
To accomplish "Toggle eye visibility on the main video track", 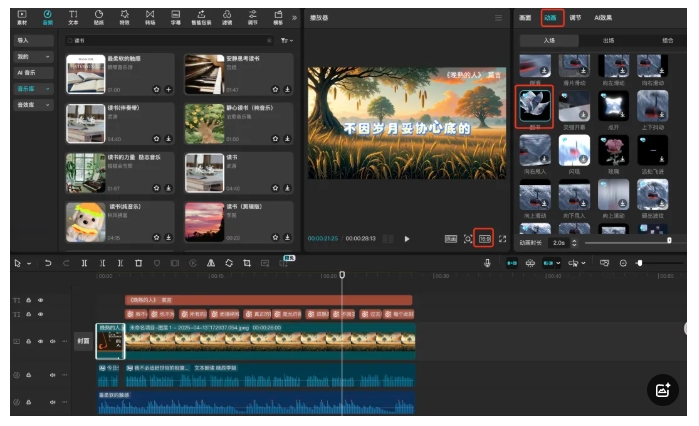I will click(x=41, y=341).
